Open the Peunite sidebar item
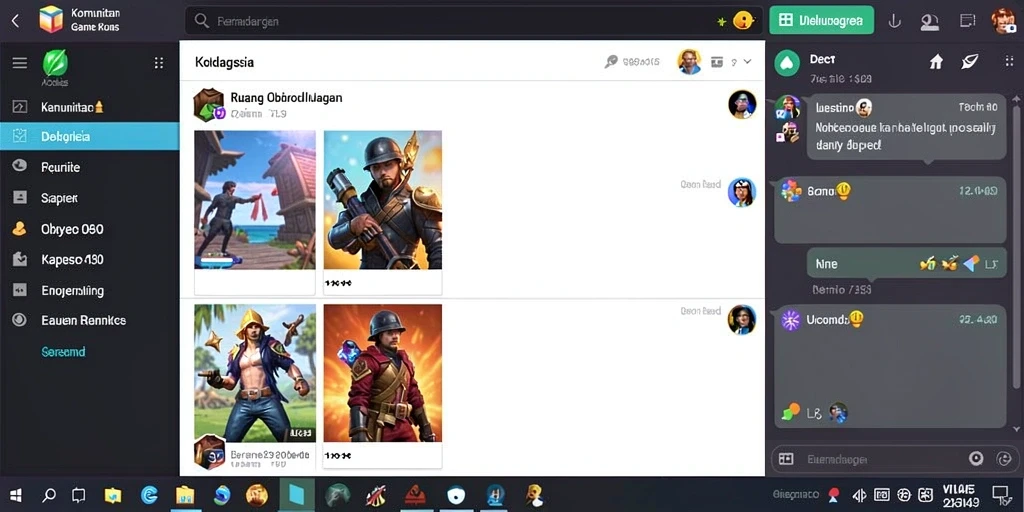This screenshot has height=512, width=1024. (89, 167)
